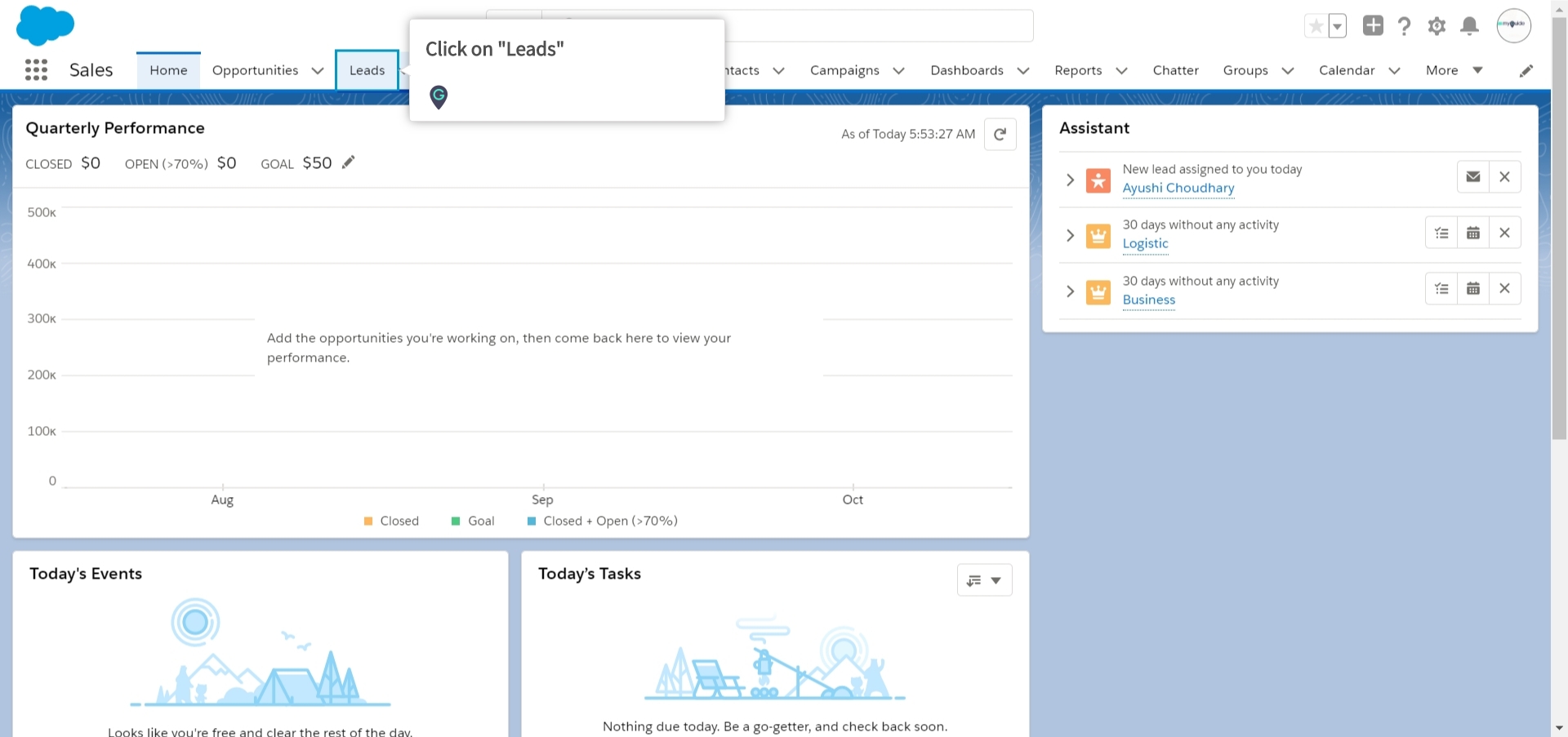1568x737 pixels.
Task: Go to the Home tab
Action: (x=168, y=70)
